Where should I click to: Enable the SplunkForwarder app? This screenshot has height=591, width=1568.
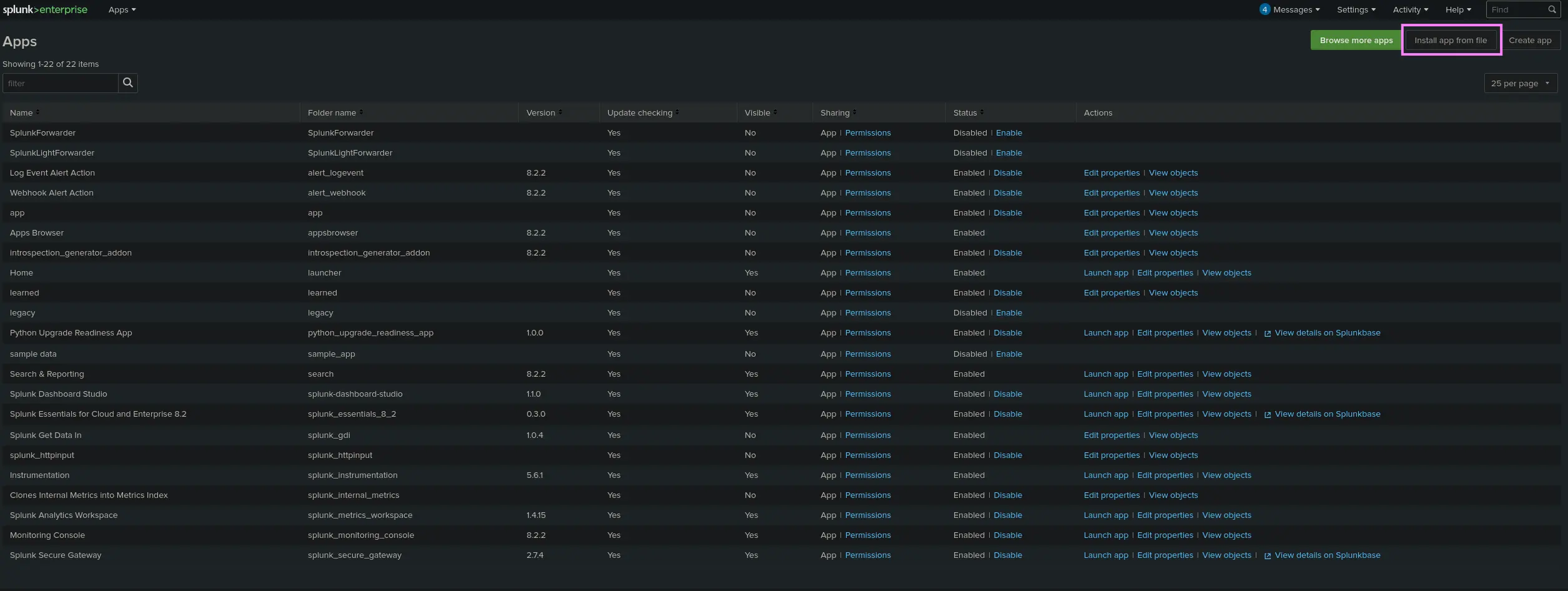pos(1008,133)
